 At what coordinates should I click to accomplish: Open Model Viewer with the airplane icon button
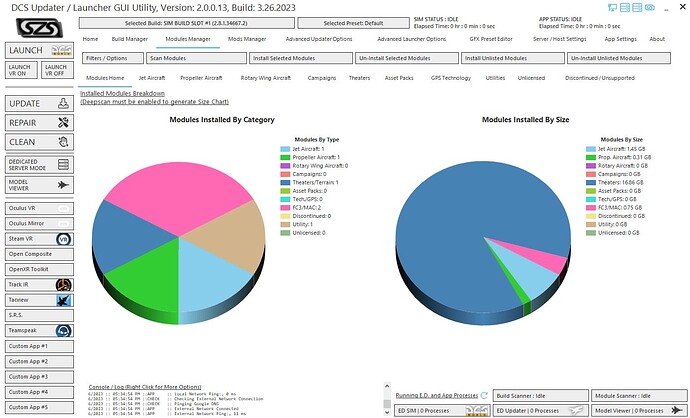click(39, 185)
